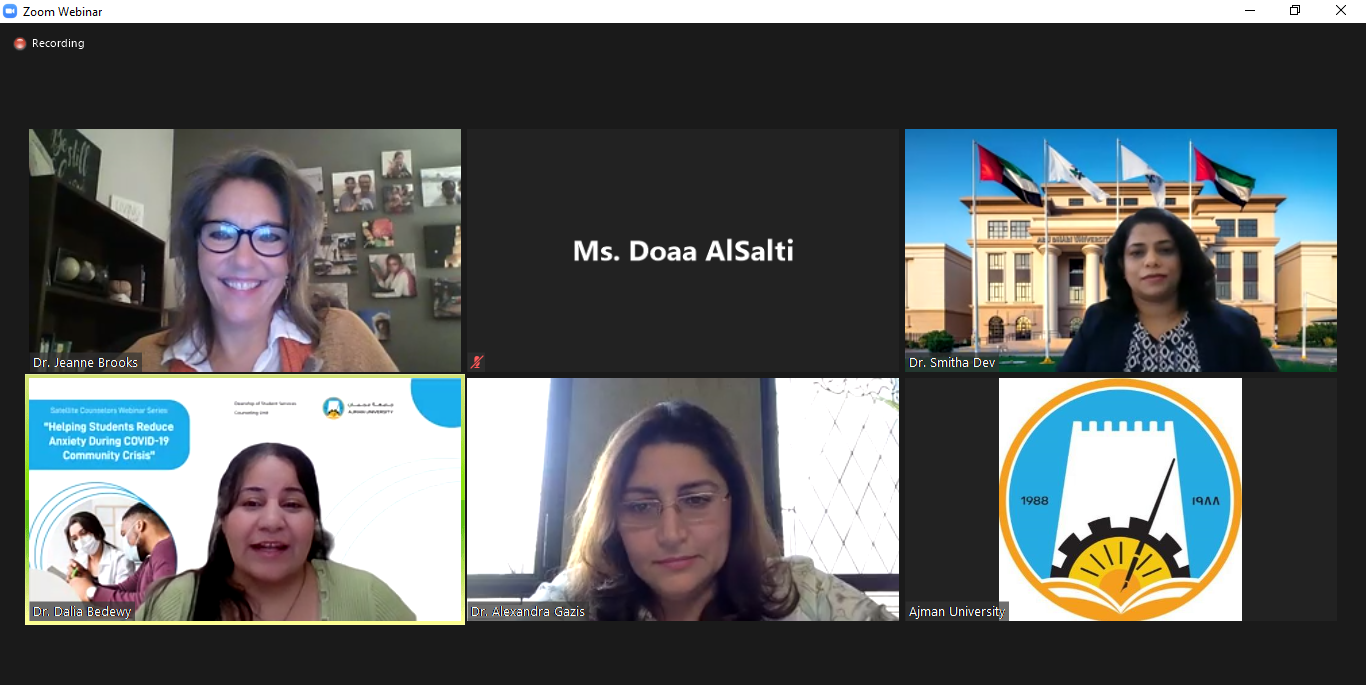Click the Ms. Doaa AlSalti name placeholder

(x=683, y=250)
